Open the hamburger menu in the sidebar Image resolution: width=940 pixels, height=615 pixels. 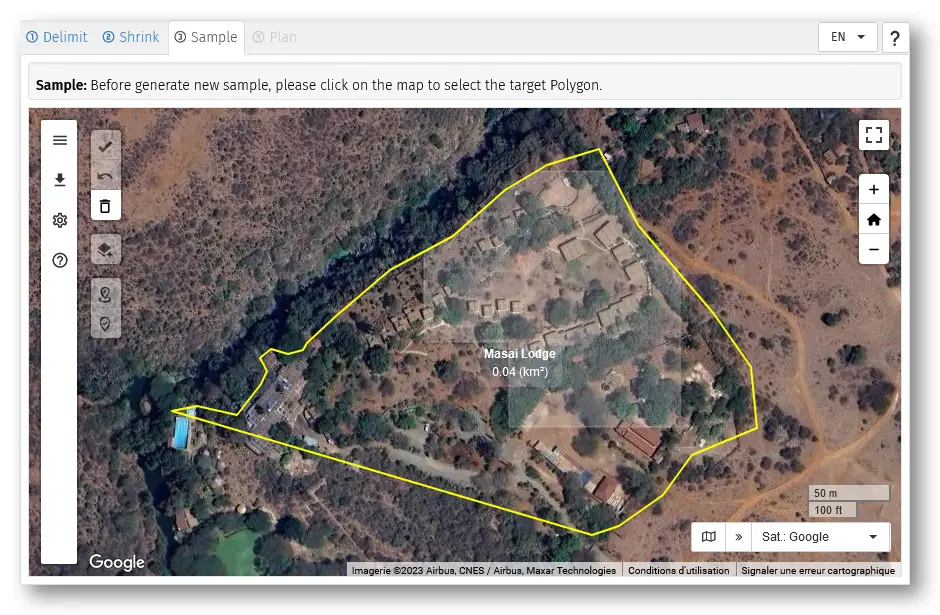pos(60,140)
